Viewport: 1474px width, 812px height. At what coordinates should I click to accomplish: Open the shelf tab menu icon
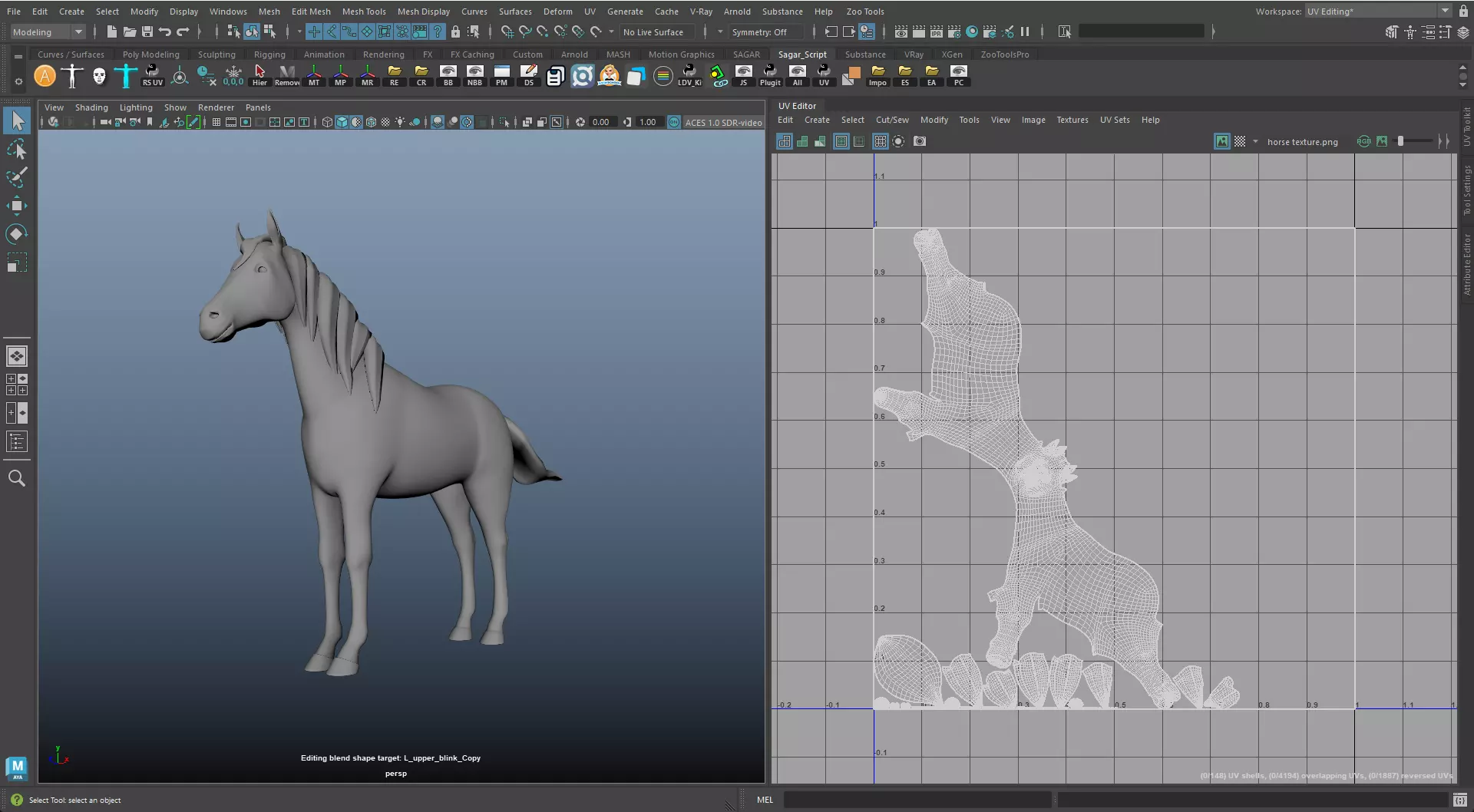(x=18, y=55)
